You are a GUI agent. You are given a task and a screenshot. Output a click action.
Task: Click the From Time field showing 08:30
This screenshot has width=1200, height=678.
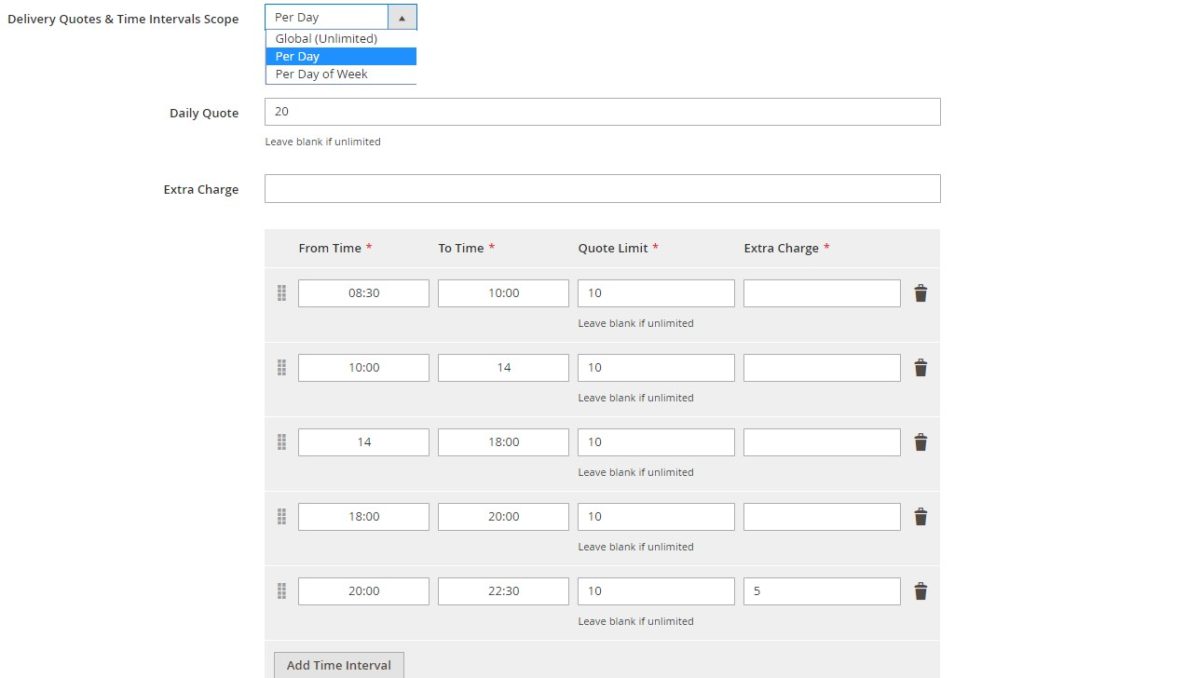363,292
